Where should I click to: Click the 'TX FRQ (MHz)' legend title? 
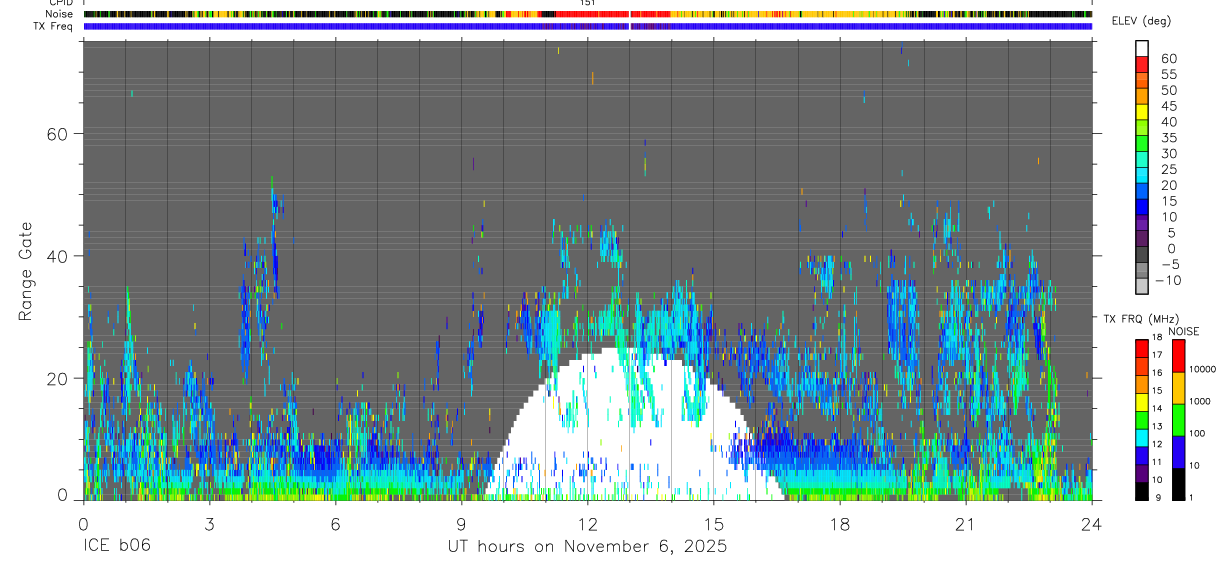pyautogui.click(x=1141, y=318)
